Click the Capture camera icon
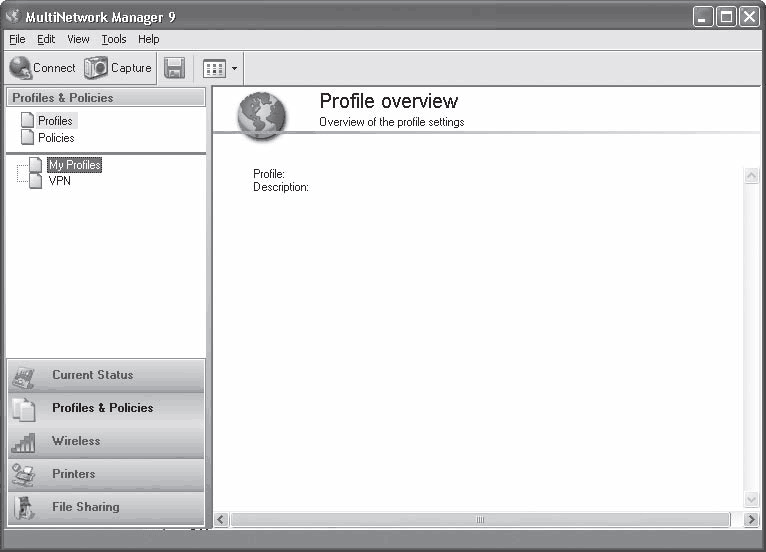 96,67
